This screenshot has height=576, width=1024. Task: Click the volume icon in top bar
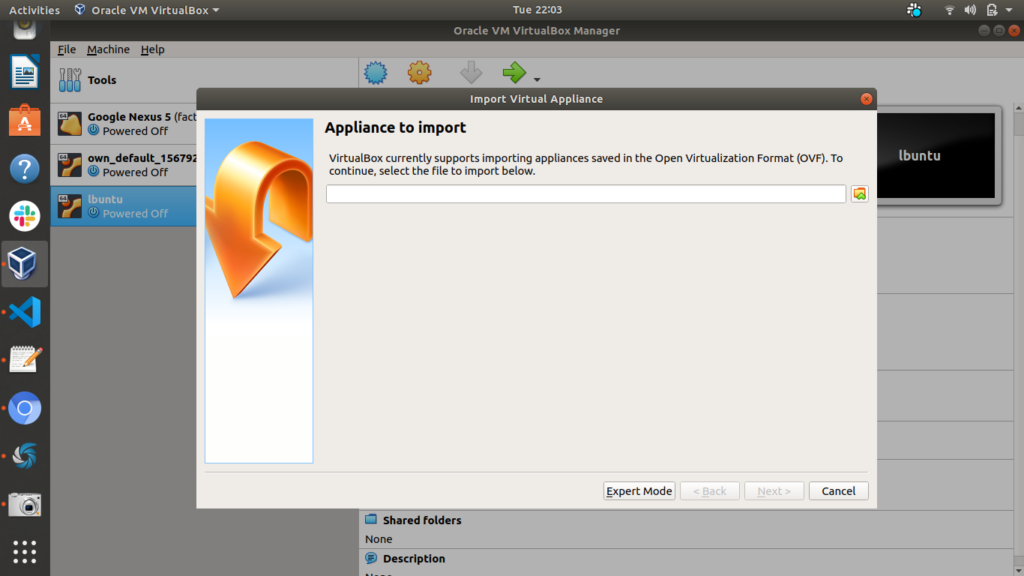click(970, 10)
